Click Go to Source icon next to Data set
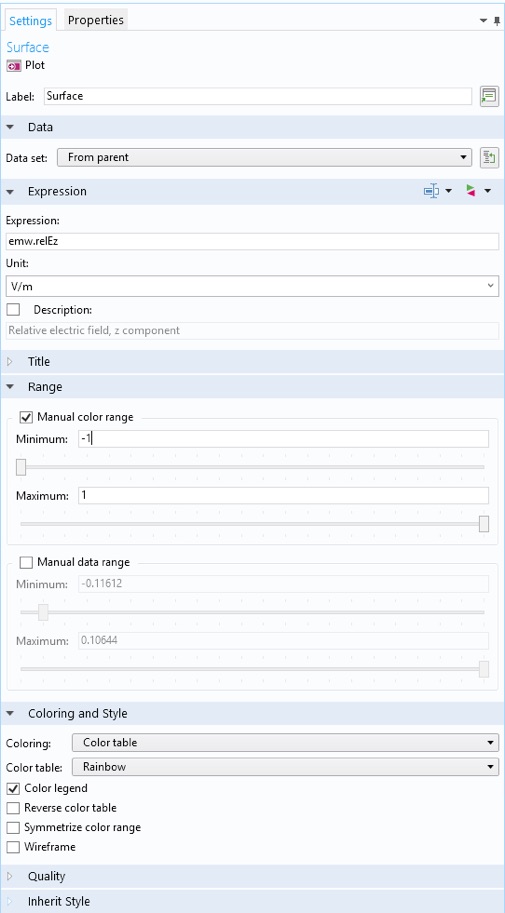This screenshot has width=505, height=913. [x=489, y=157]
